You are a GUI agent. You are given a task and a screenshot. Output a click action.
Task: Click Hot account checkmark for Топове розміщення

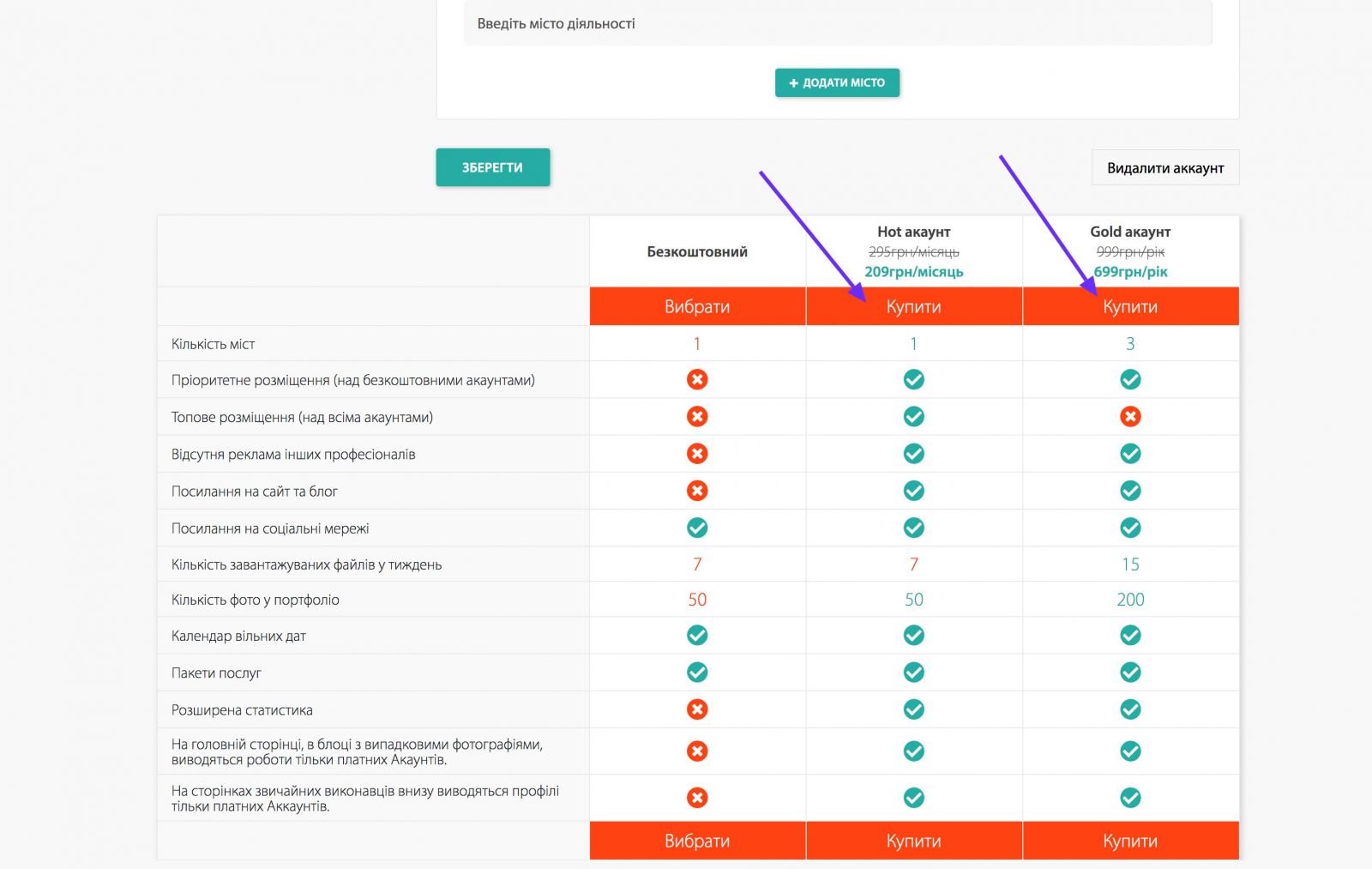(x=914, y=417)
